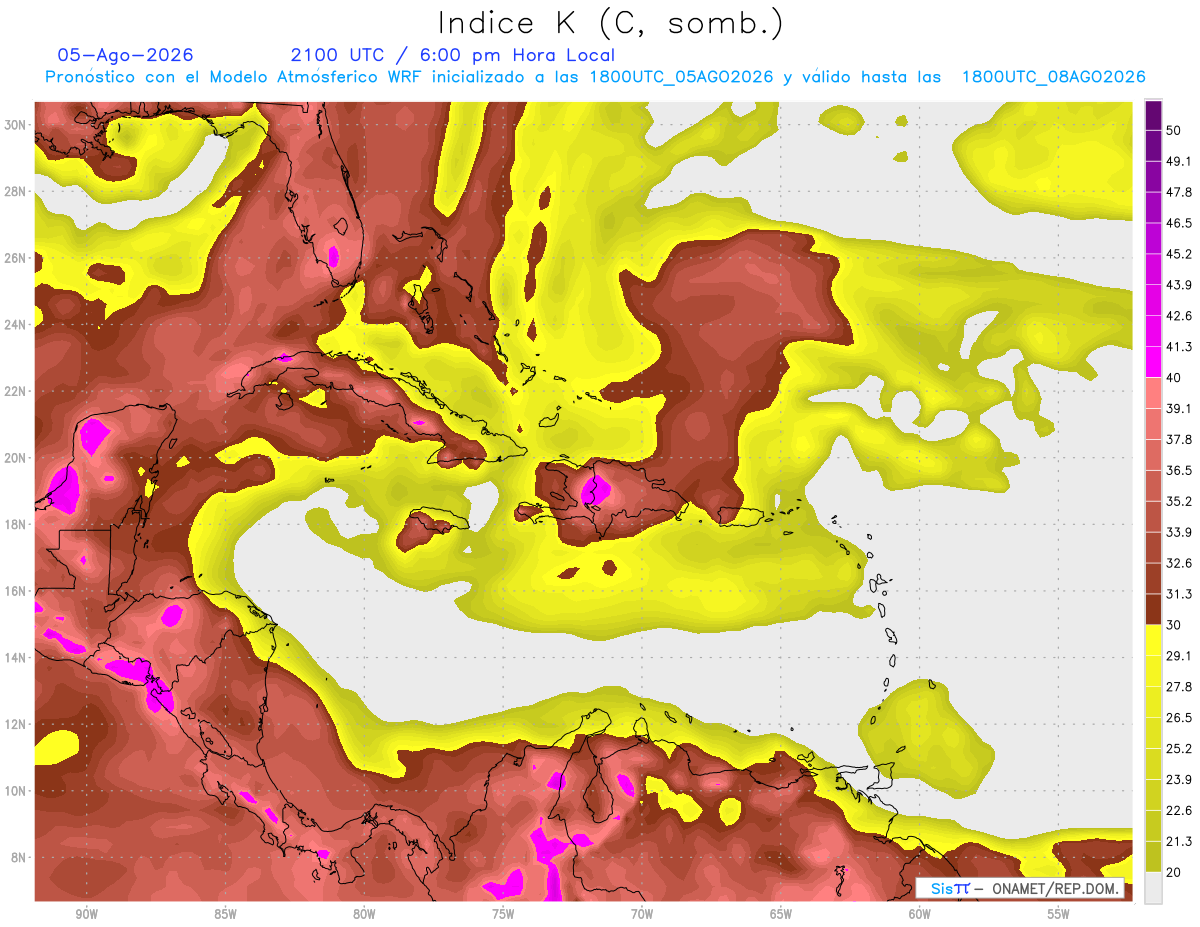Click the colorbar value "30"

tap(1175, 625)
